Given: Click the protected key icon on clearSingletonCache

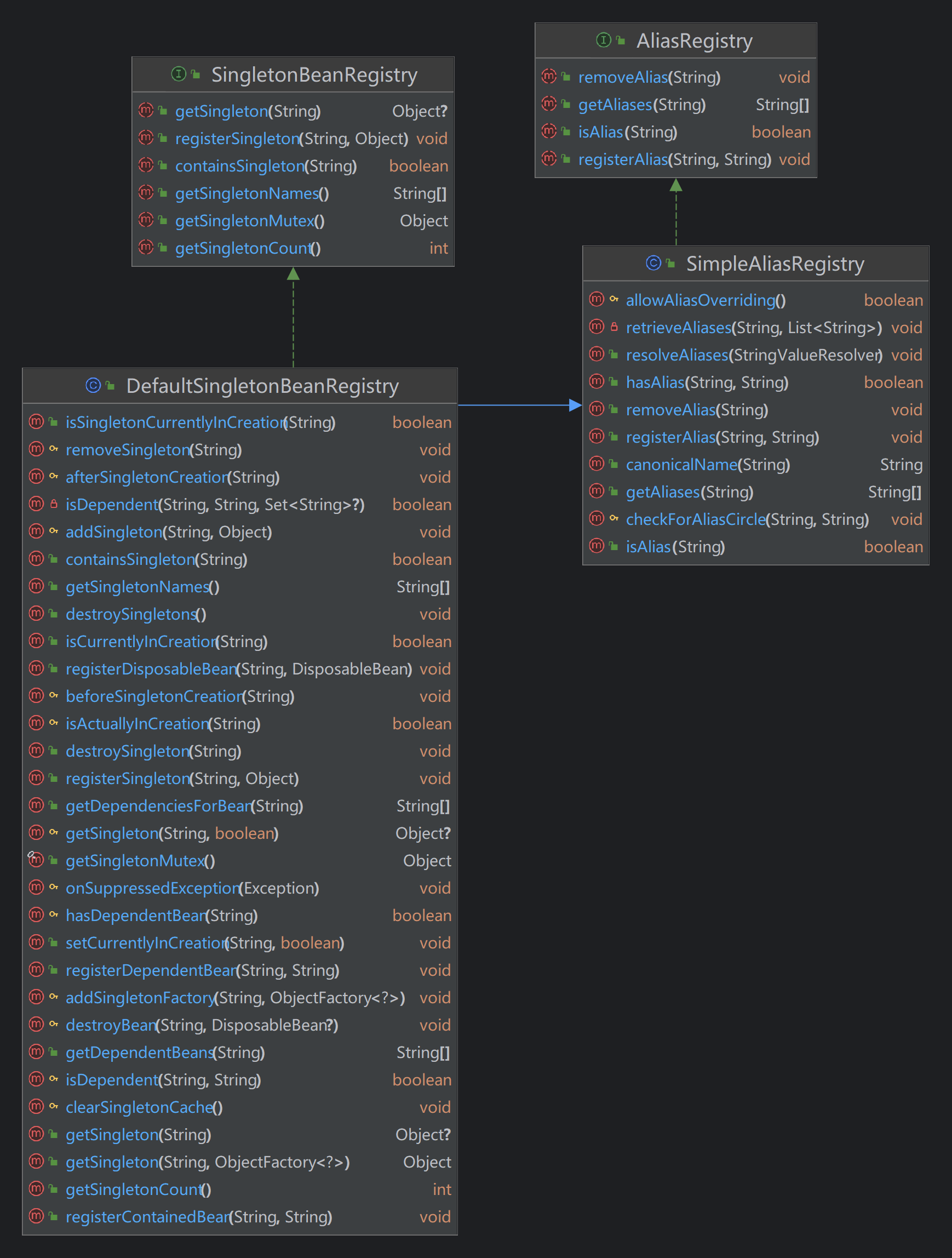Looking at the screenshot, I should [54, 1106].
